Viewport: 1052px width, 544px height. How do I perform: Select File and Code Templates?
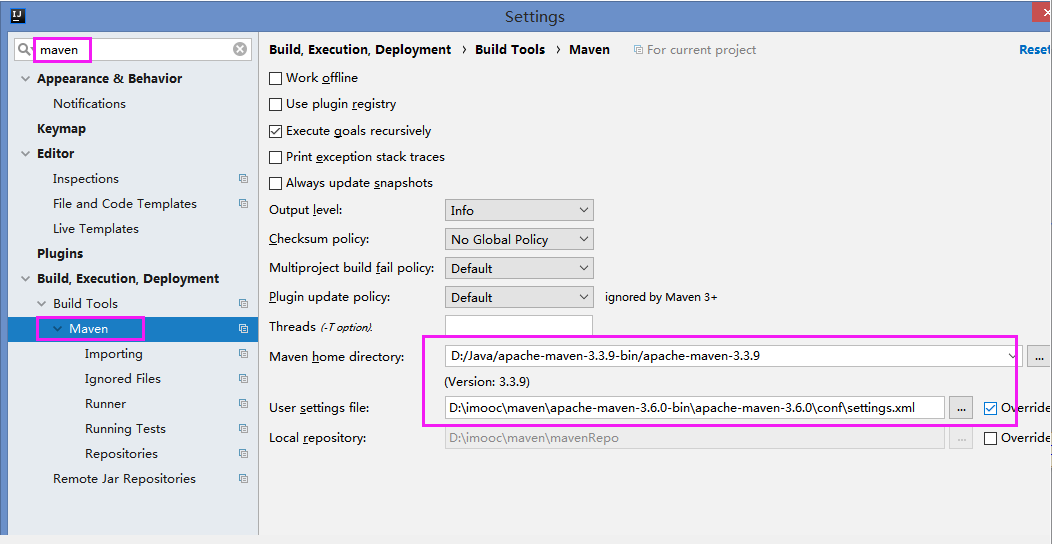(125, 204)
